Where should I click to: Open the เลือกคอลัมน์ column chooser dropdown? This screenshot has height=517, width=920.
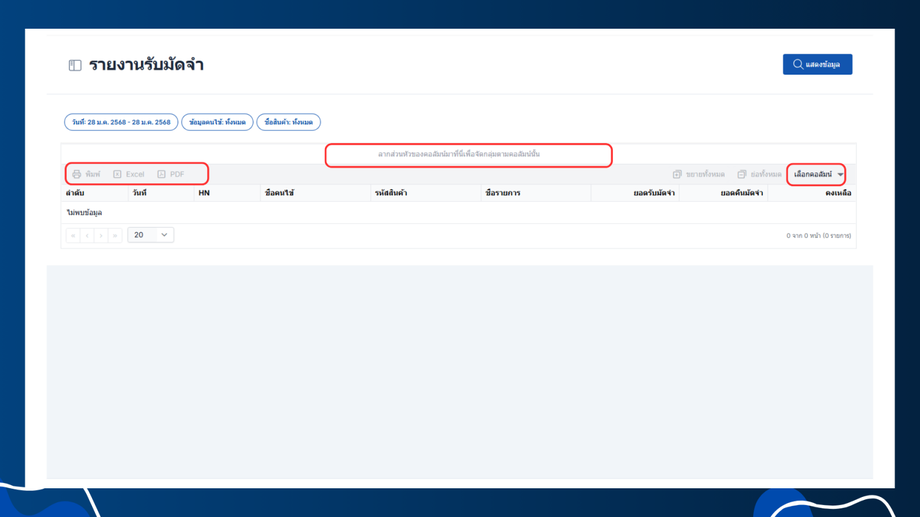(816, 174)
